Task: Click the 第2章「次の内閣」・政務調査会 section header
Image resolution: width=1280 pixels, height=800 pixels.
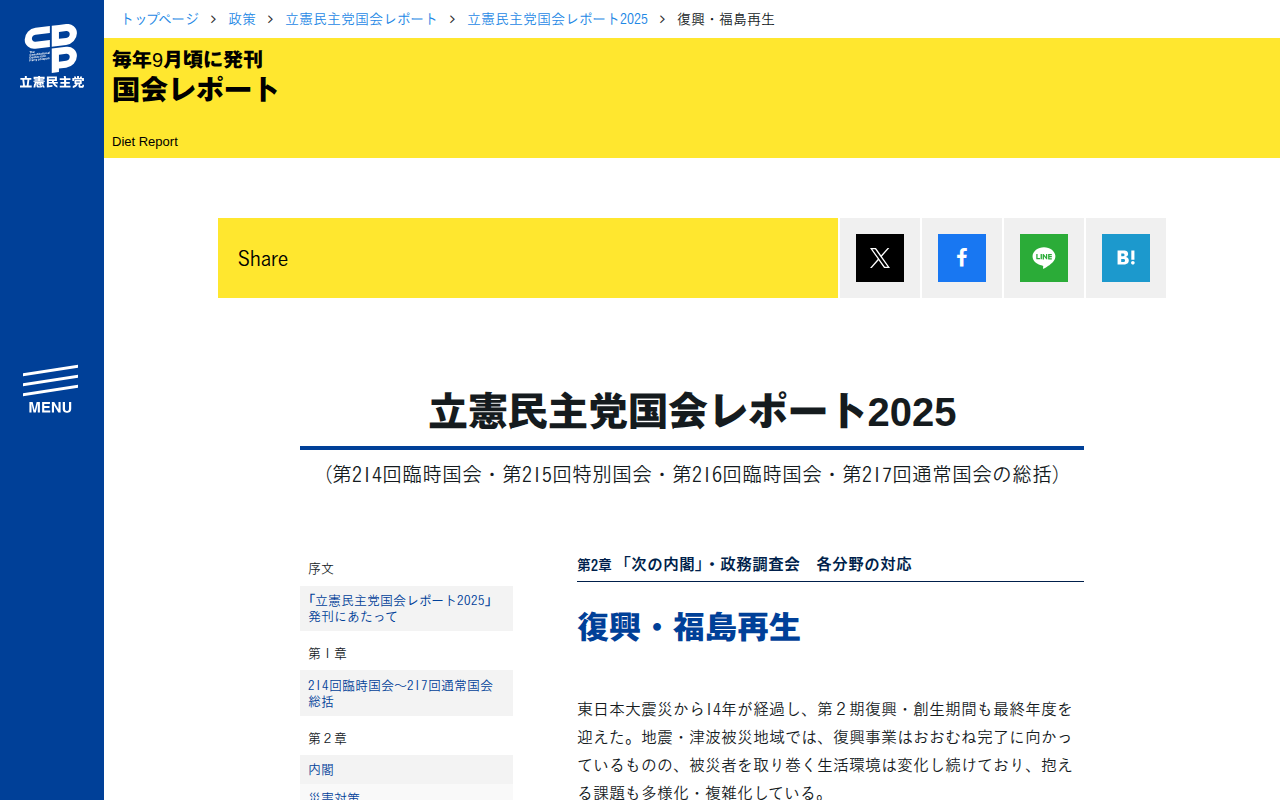Action: click(x=744, y=564)
